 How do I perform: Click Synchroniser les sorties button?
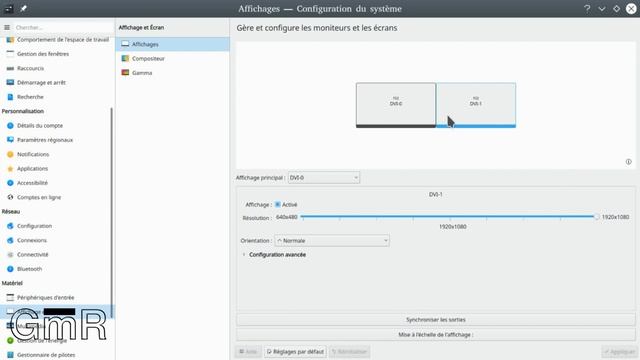pyautogui.click(x=436, y=320)
